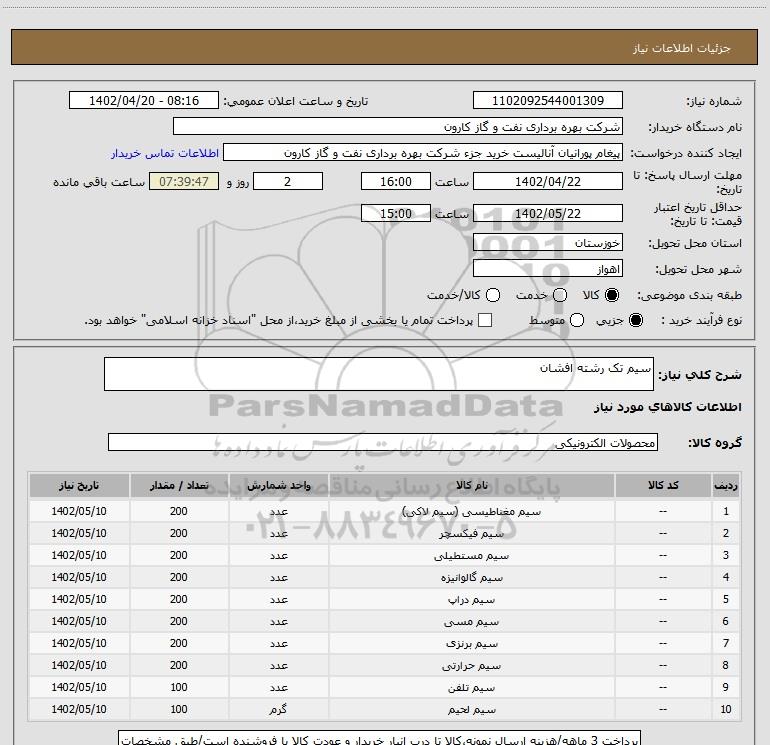Click the response deadline date 1402/04/22
Viewport: 770px width, 745px height.
click(548, 181)
